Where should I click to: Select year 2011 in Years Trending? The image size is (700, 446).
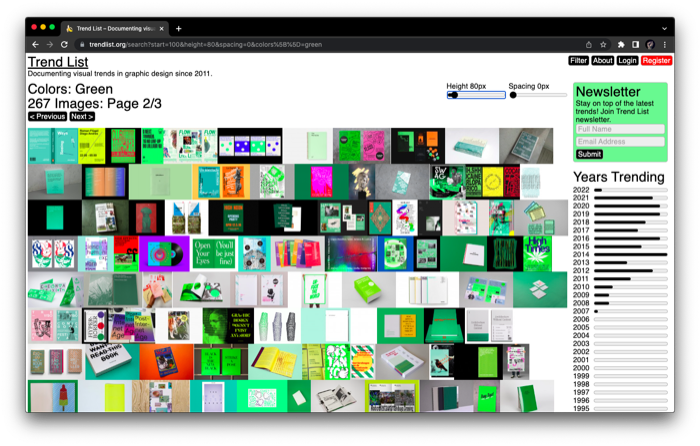click(x=581, y=279)
